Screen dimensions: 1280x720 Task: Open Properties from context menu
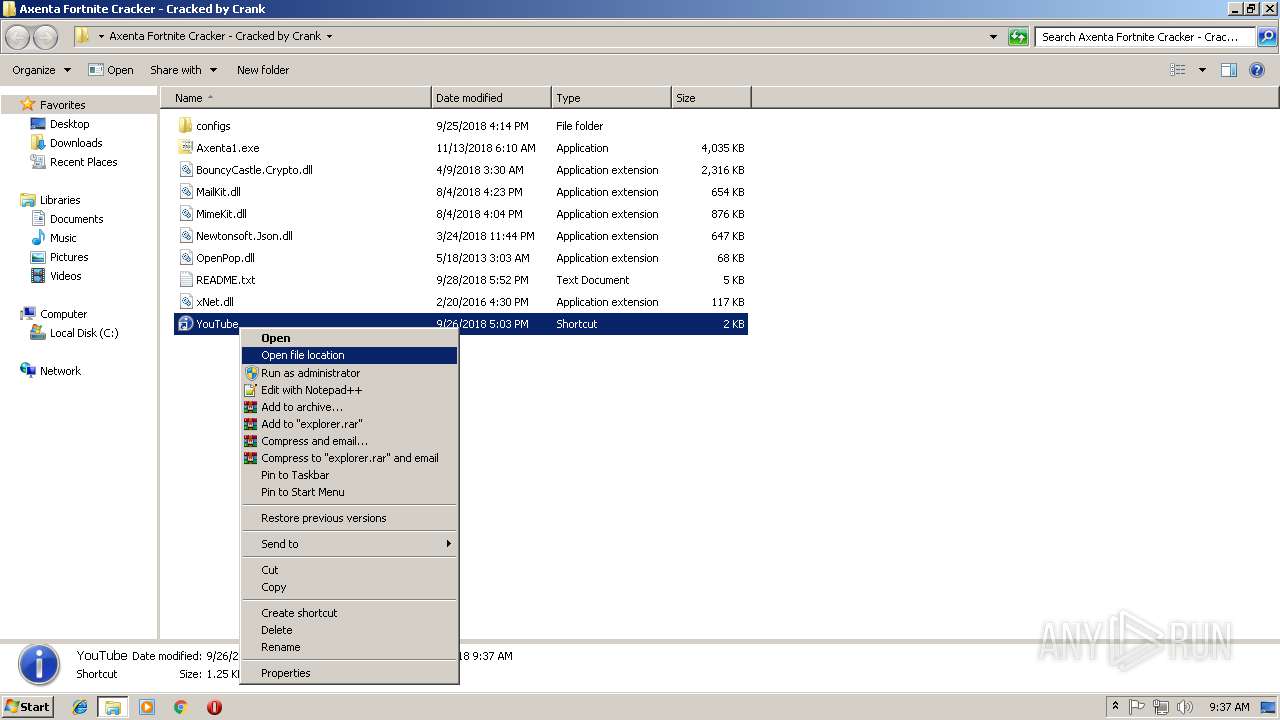[349, 673]
